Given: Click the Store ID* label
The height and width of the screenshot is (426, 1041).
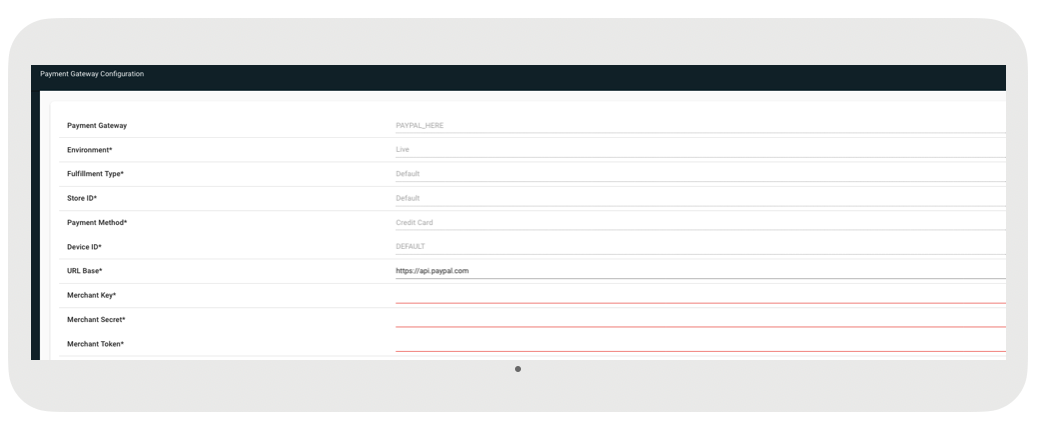Looking at the screenshot, I should click(x=82, y=198).
